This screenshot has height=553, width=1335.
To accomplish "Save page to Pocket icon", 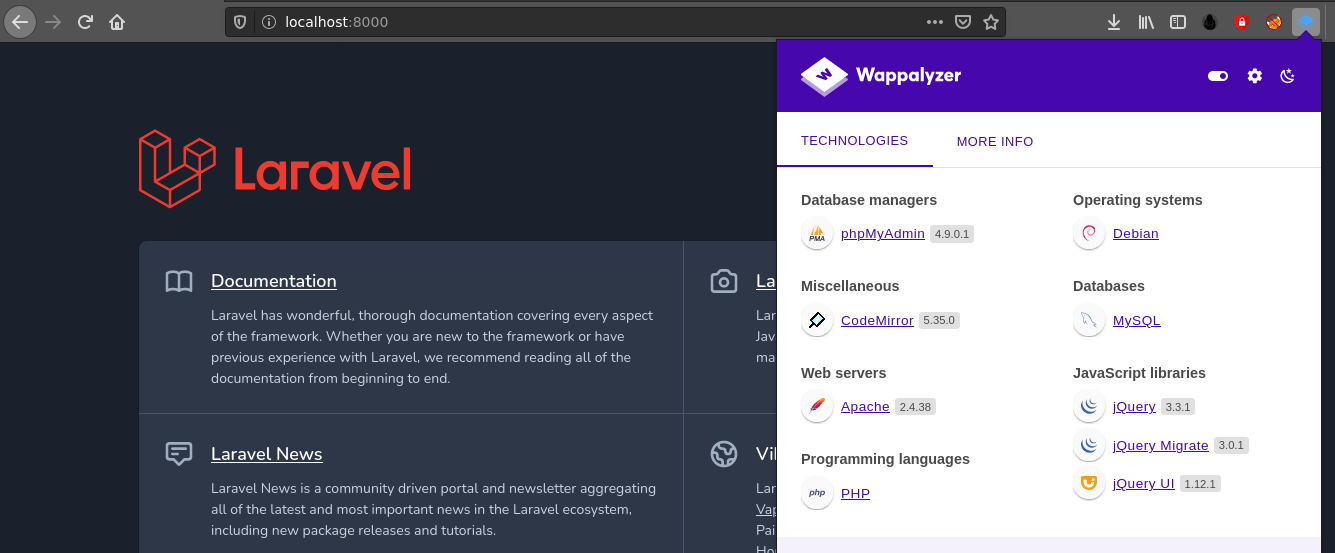I will point(962,22).
